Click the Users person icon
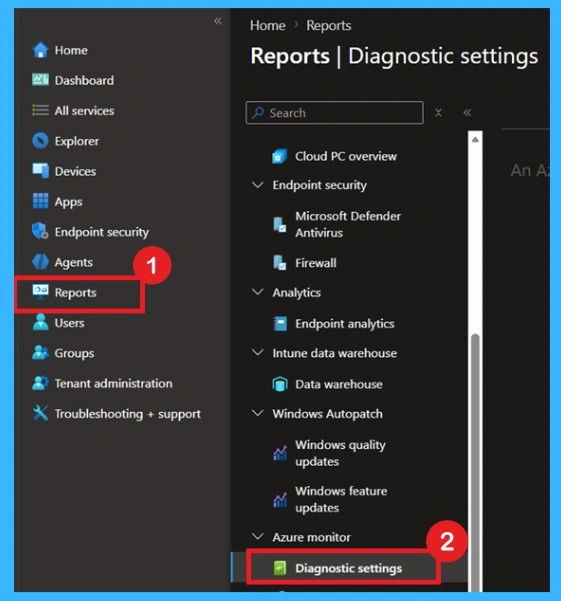Image resolution: width=561 pixels, height=601 pixels. click(40, 322)
